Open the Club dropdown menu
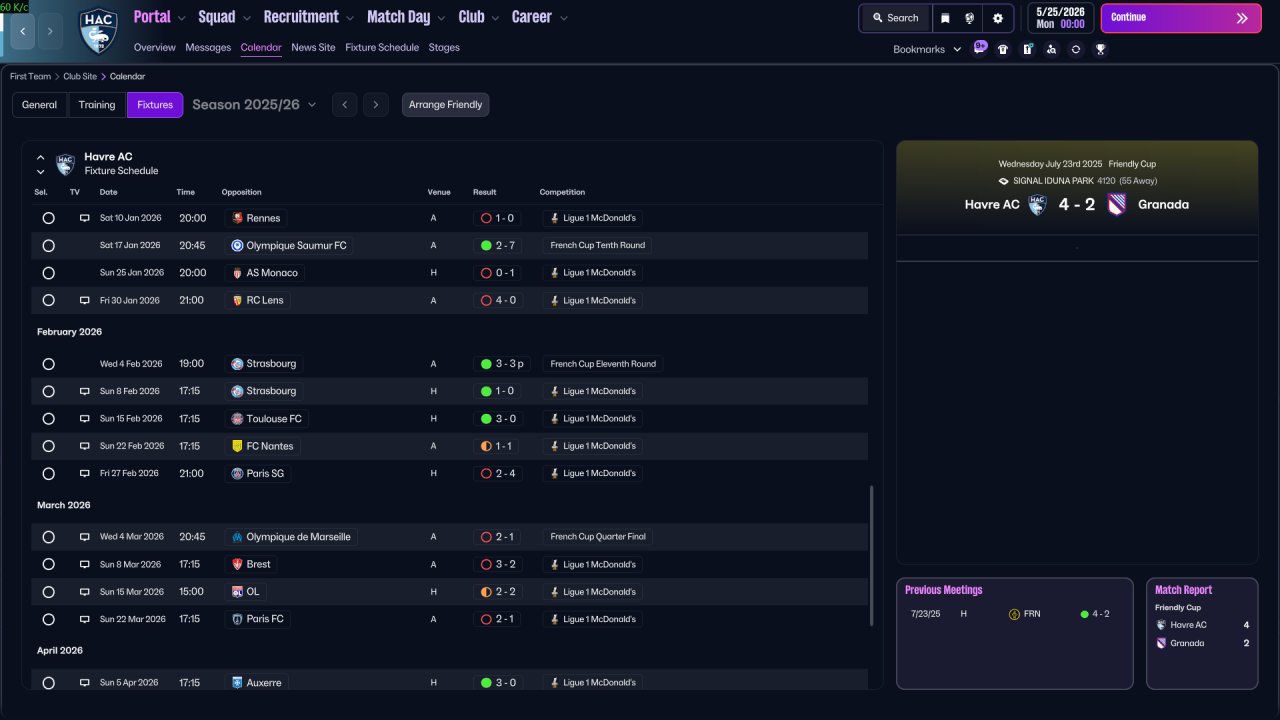 [479, 17]
